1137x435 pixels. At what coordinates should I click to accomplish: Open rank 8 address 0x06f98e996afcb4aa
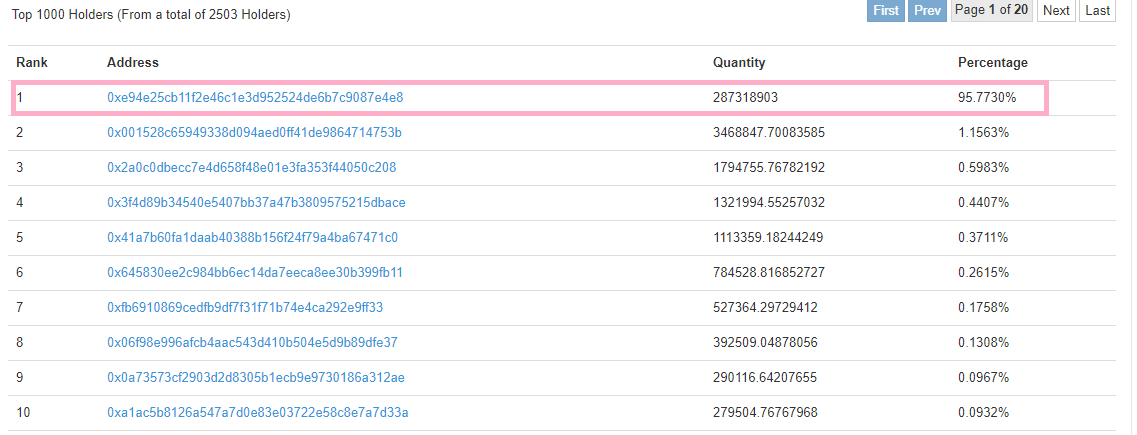pyautogui.click(x=252, y=343)
